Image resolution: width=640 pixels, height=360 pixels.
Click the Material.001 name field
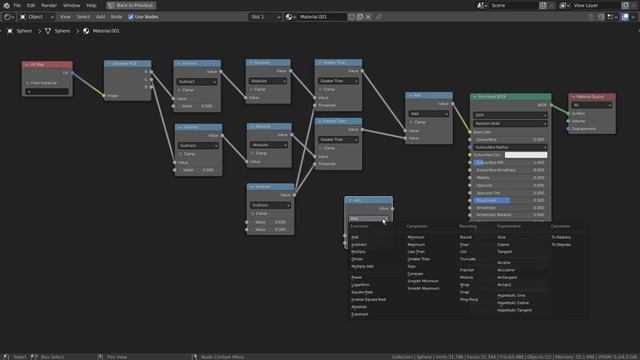tap(322, 17)
